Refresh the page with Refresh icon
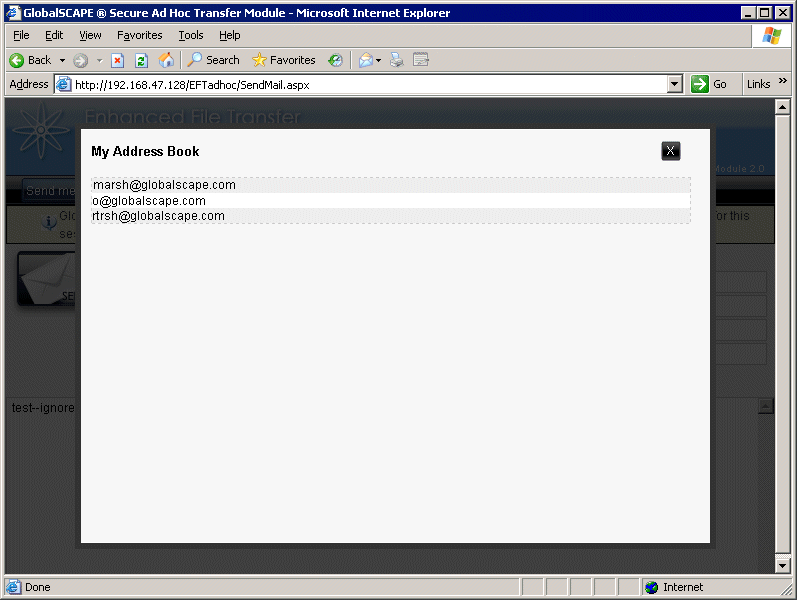 click(141, 61)
